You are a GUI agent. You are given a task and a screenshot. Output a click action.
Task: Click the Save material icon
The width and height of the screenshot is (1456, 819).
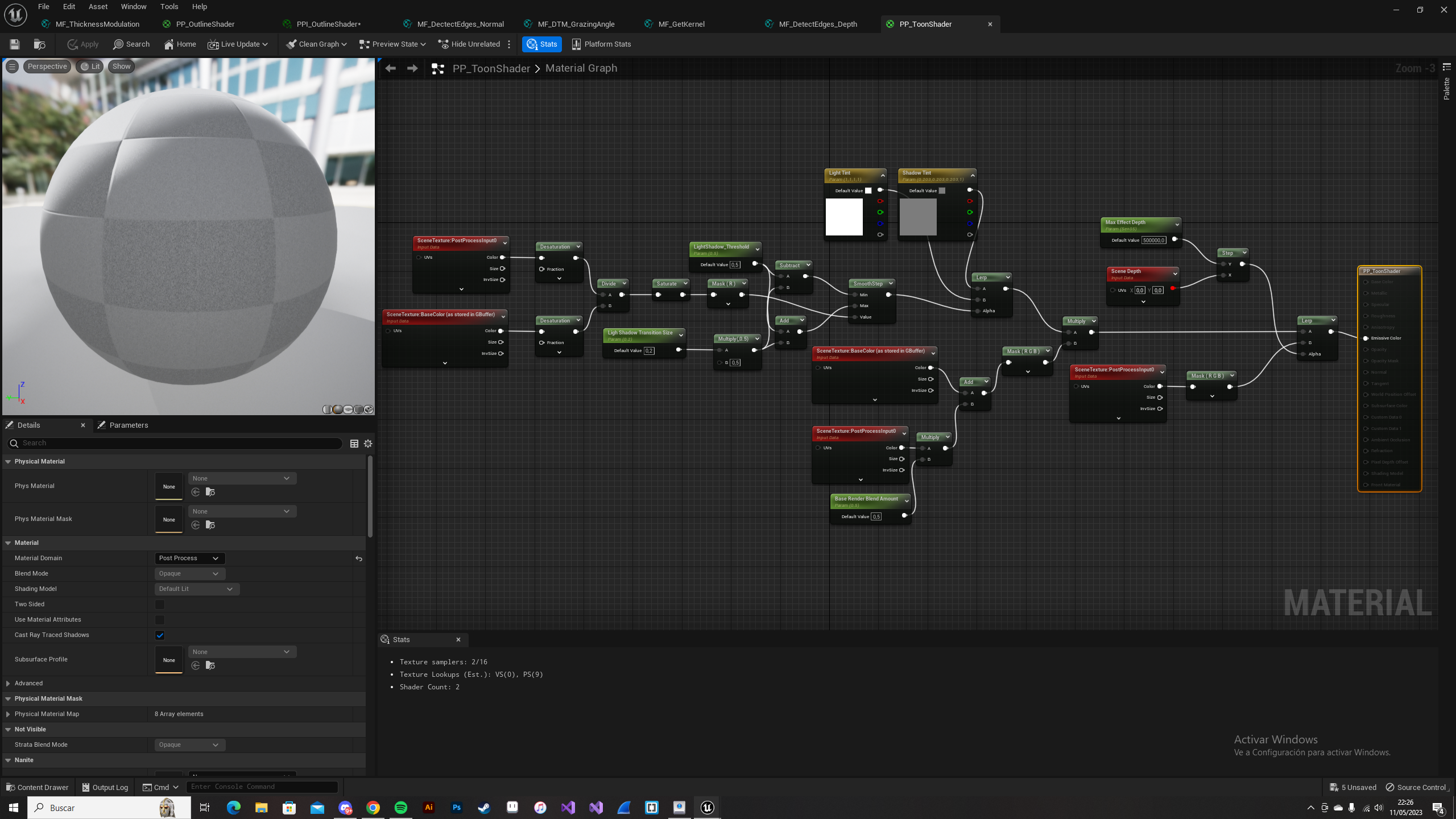click(15, 44)
